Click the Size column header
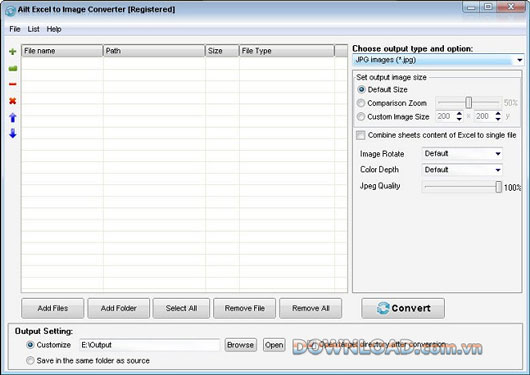Image resolution: width=530 pixels, height=375 pixels. 222,51
